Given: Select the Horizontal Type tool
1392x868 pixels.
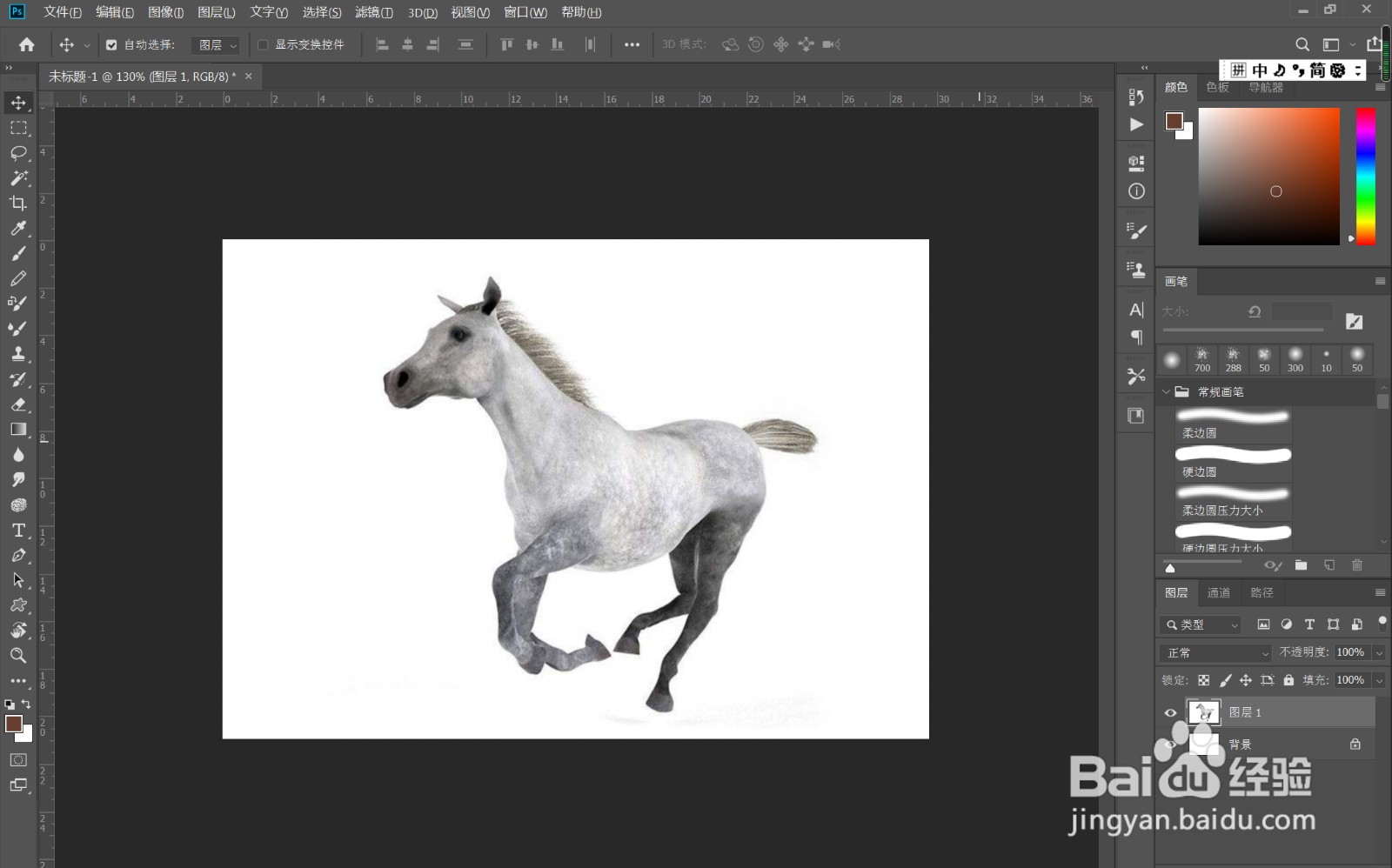Looking at the screenshot, I should tap(18, 531).
